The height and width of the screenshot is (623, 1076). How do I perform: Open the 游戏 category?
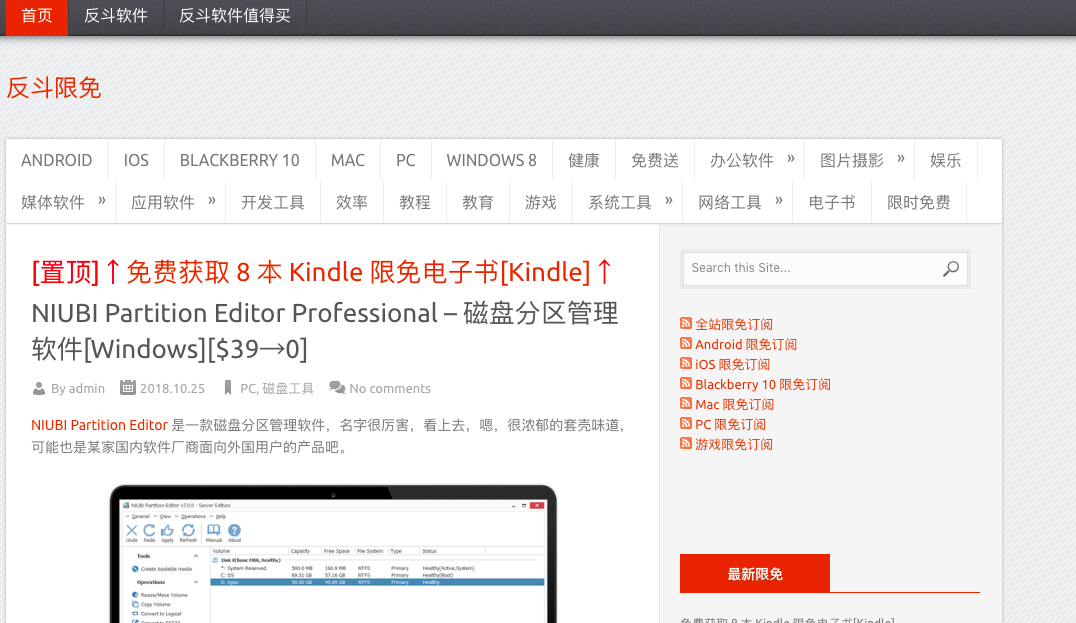pos(541,202)
